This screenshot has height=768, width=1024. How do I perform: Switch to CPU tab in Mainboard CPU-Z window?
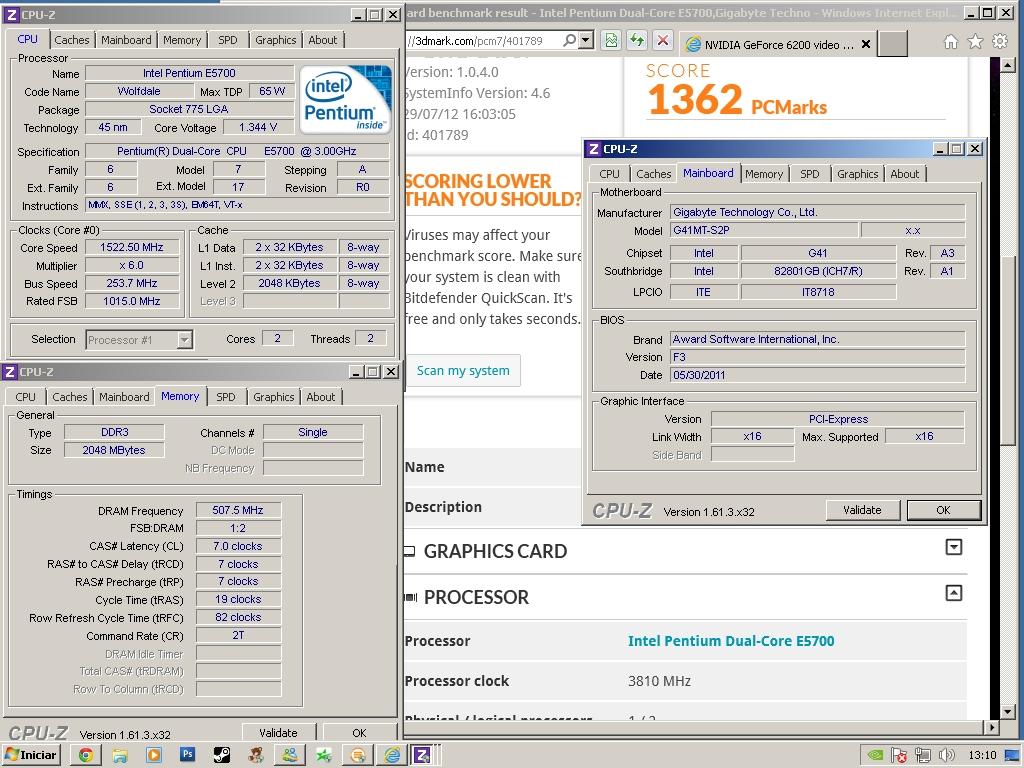(x=609, y=174)
